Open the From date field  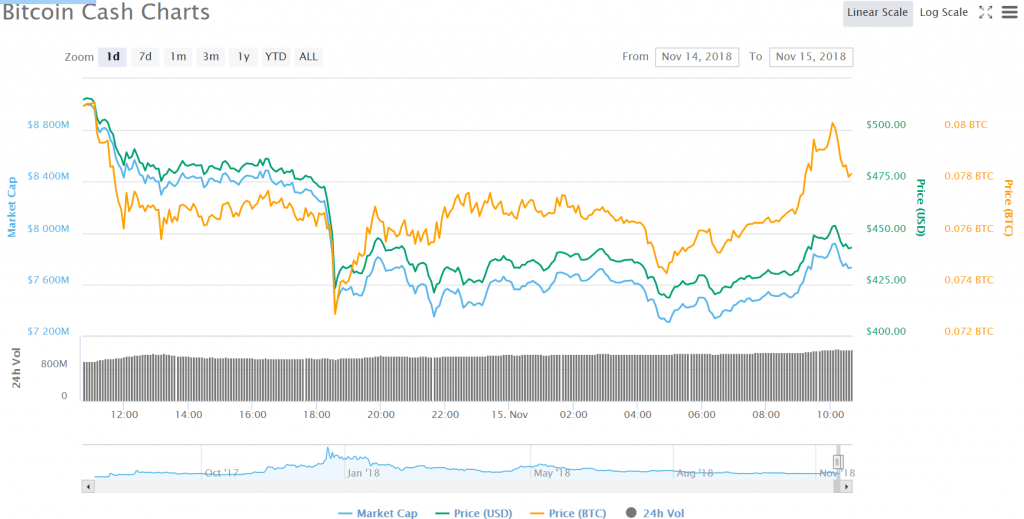(697, 57)
